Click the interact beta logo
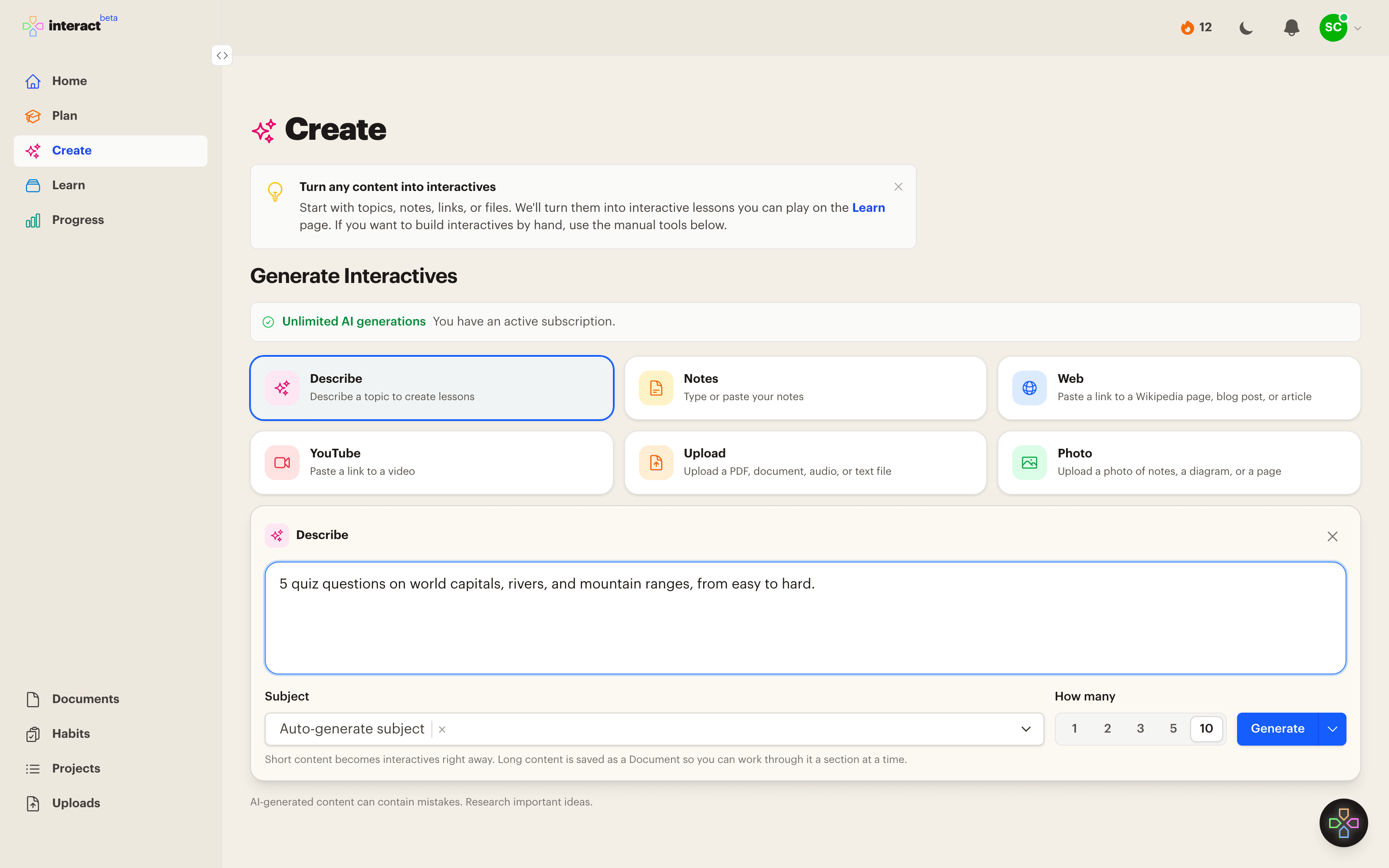This screenshot has height=868, width=1389. click(x=69, y=25)
